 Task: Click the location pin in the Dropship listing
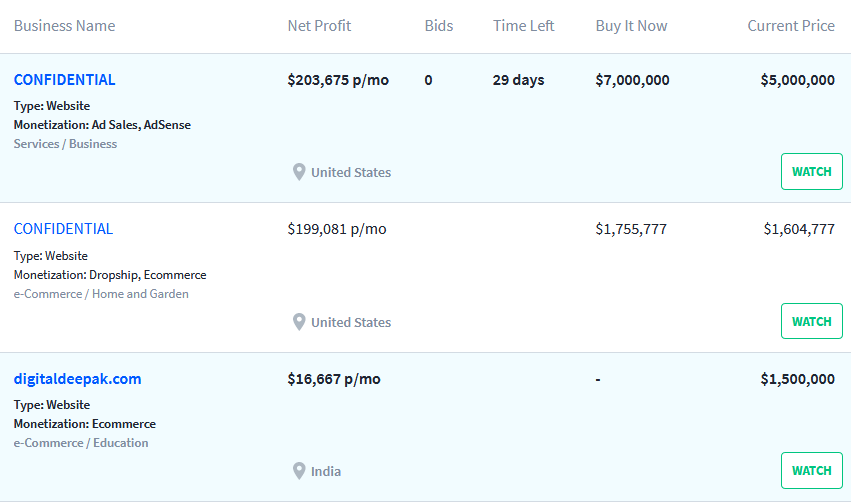[299, 322]
